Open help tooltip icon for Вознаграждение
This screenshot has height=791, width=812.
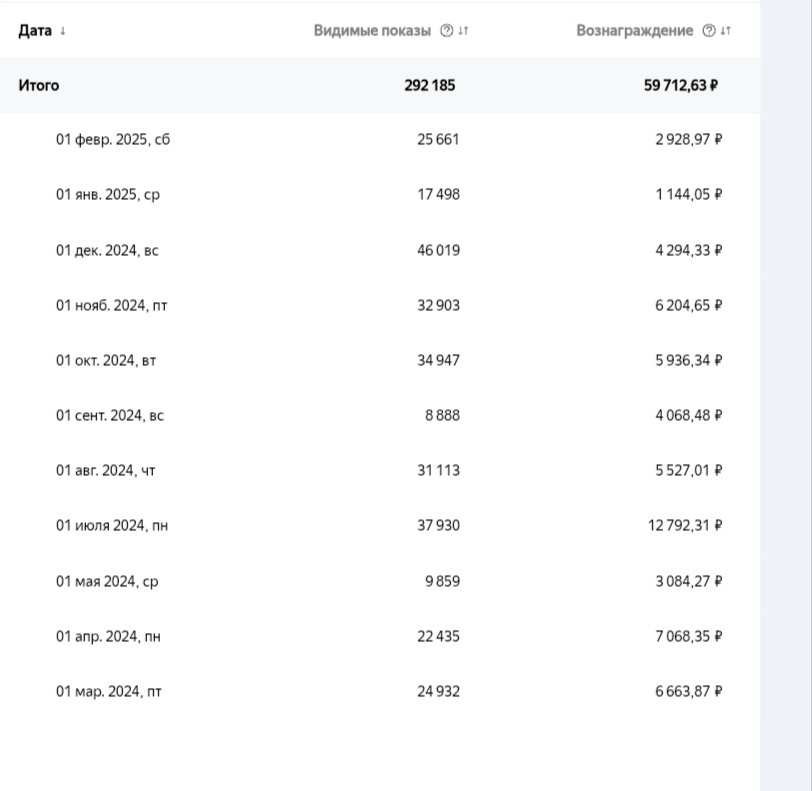pyautogui.click(x=709, y=31)
